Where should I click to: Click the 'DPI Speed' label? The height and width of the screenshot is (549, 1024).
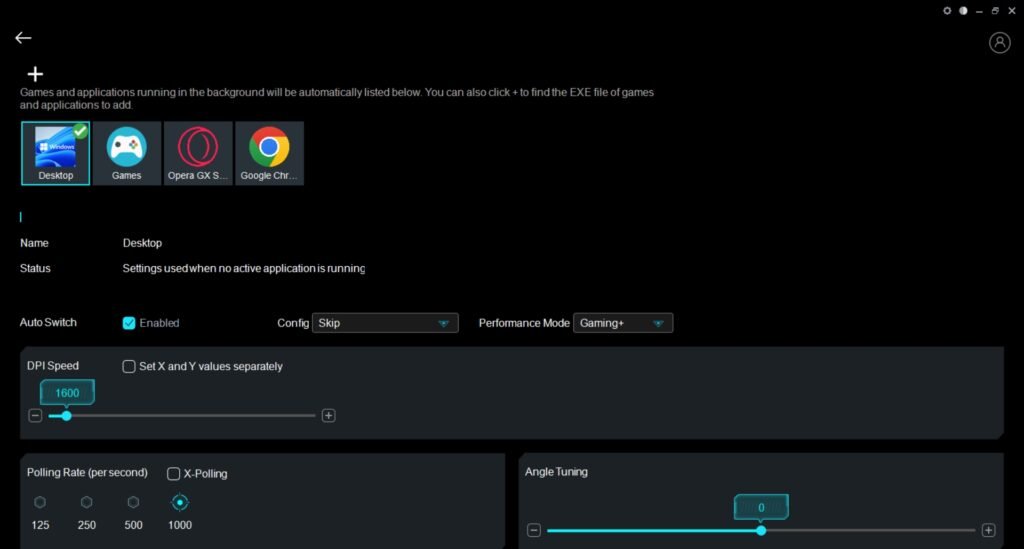point(53,366)
